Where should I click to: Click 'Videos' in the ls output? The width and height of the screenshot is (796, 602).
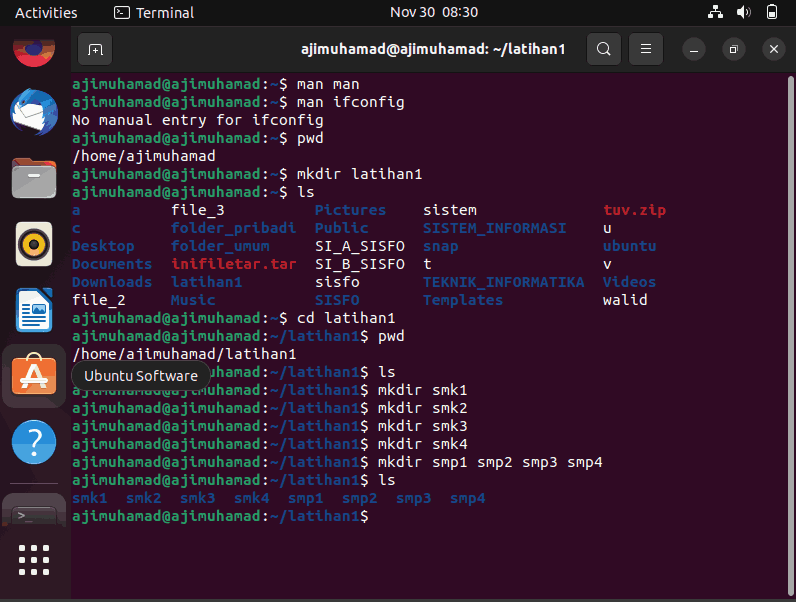[x=629, y=282]
